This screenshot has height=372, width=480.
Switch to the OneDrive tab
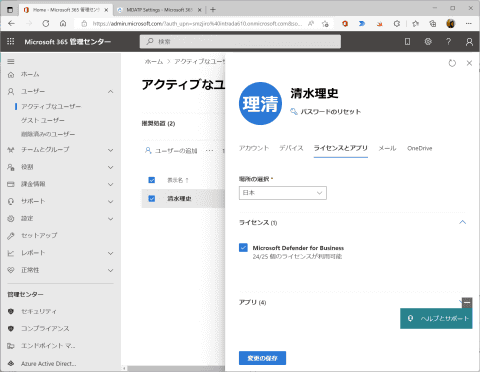[420, 148]
